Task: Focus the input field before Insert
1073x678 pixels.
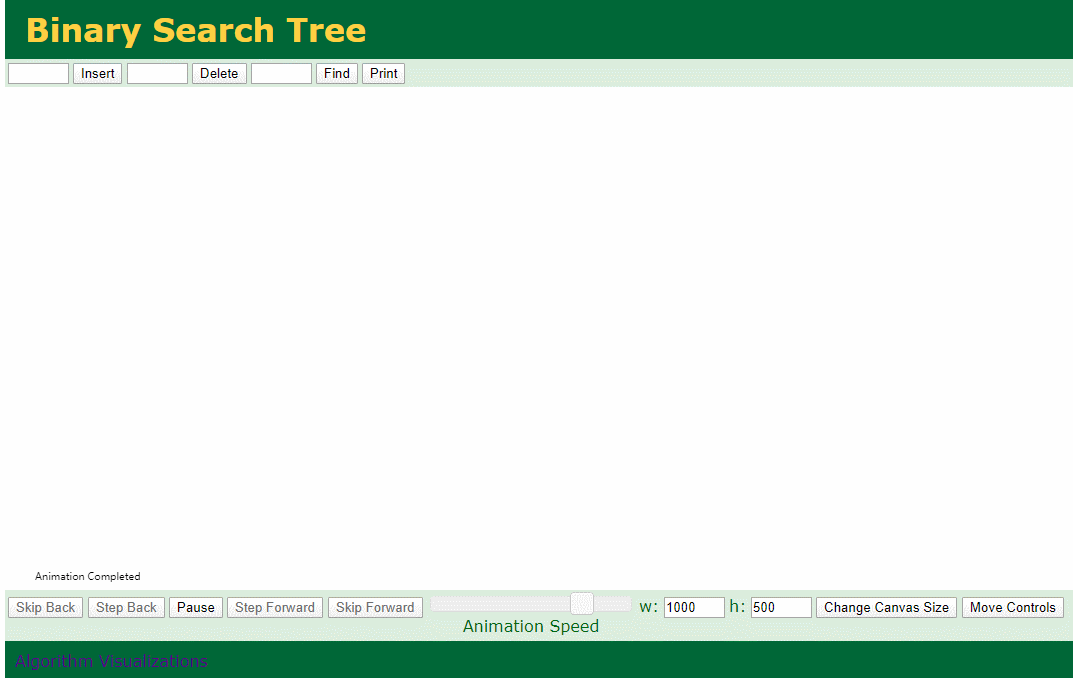Action: [38, 74]
